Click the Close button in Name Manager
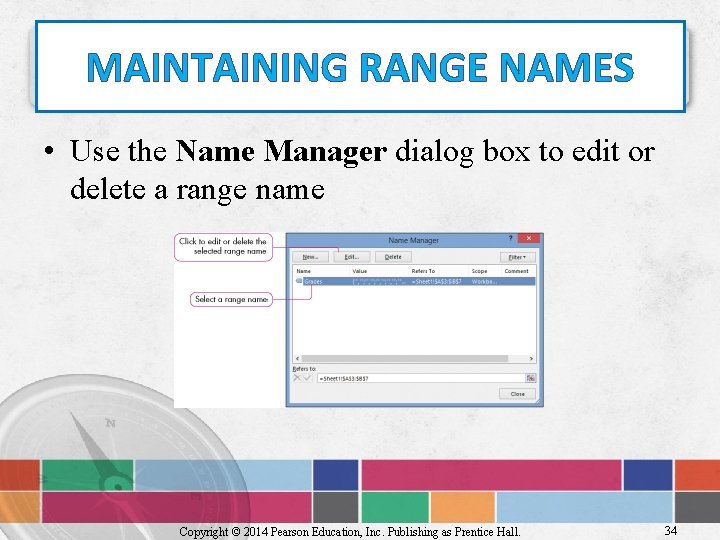Image resolution: width=720 pixels, height=540 pixels. point(518,394)
